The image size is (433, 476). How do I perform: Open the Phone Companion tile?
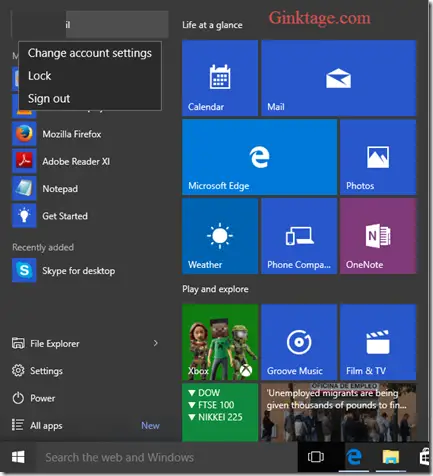299,236
